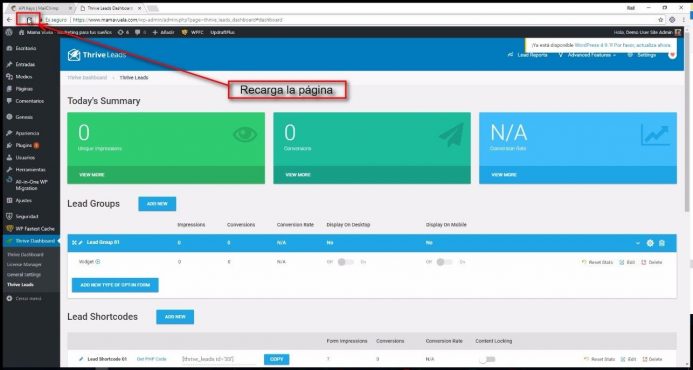Open All-in-One WP Migration in sidebar
Screen dimensions: 693x370
click(x=30, y=185)
